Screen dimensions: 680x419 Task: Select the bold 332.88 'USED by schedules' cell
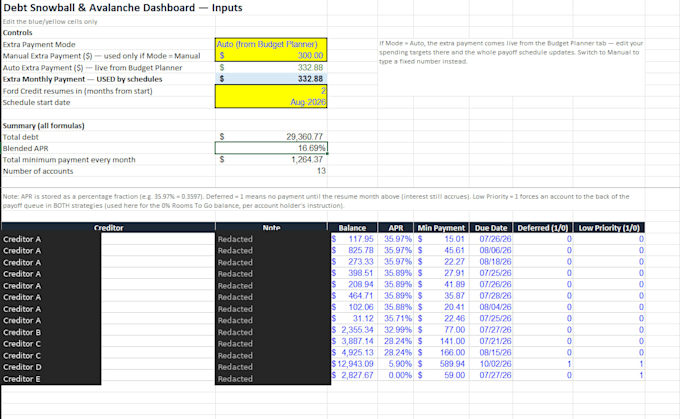tap(271, 79)
